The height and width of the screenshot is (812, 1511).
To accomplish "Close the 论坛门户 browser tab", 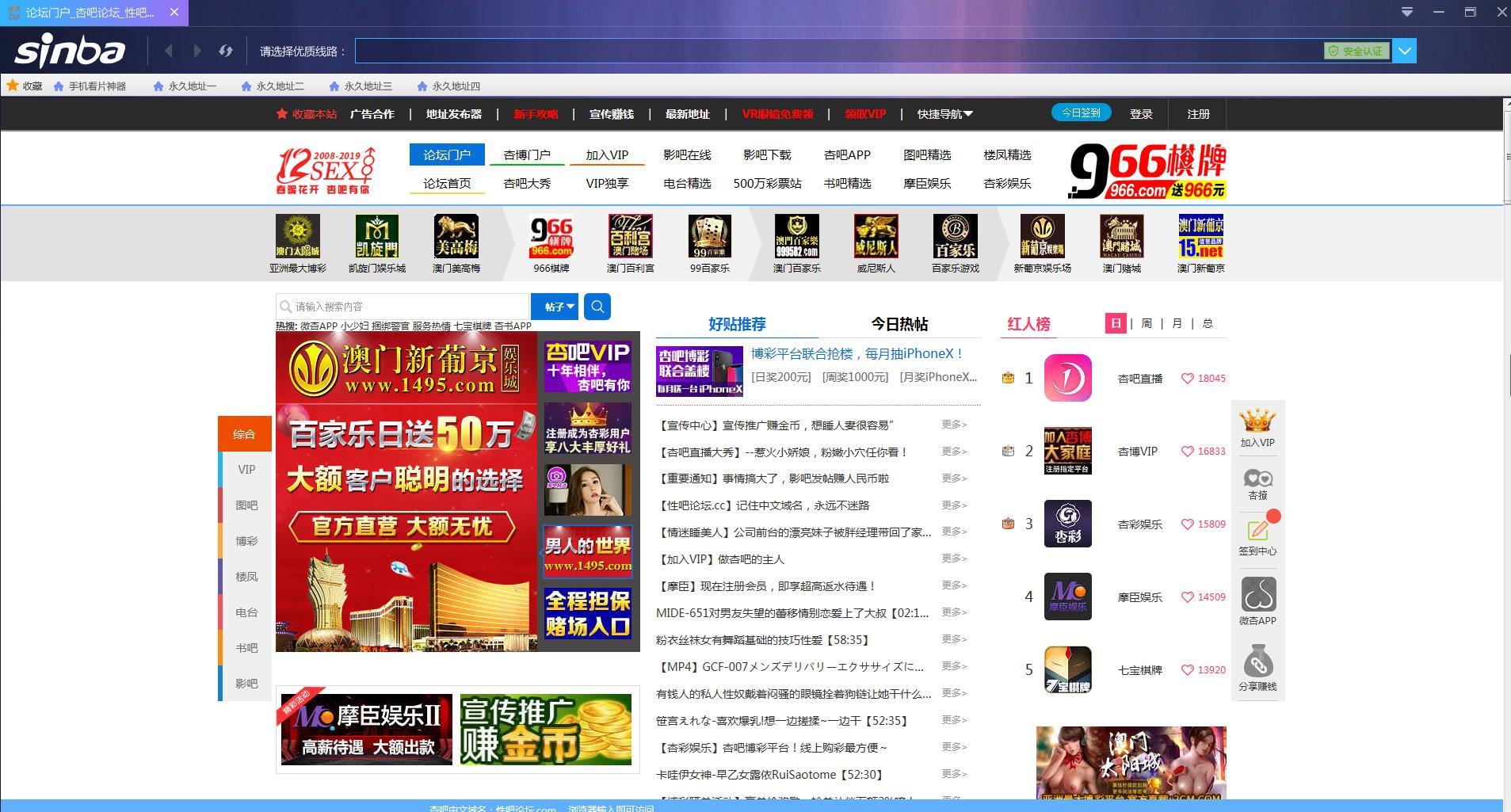I will [174, 12].
